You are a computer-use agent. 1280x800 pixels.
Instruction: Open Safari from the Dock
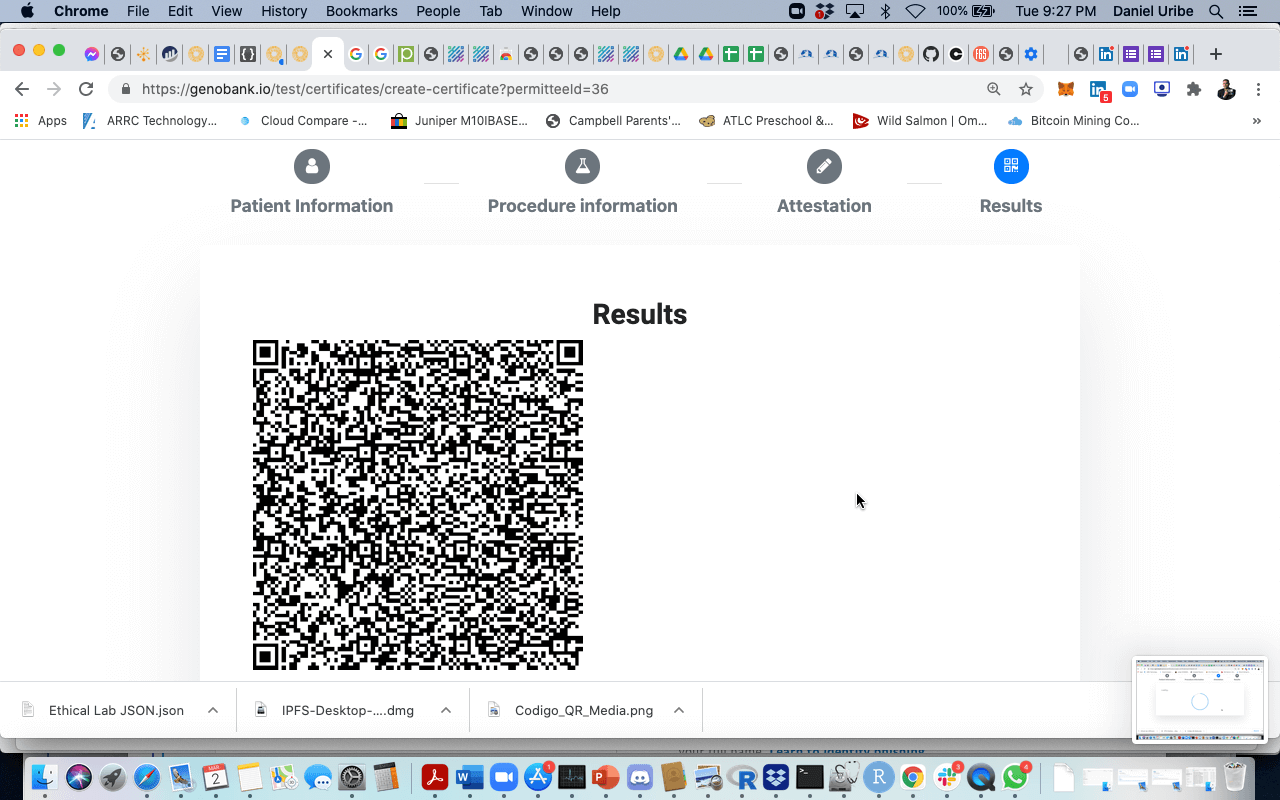coord(147,777)
